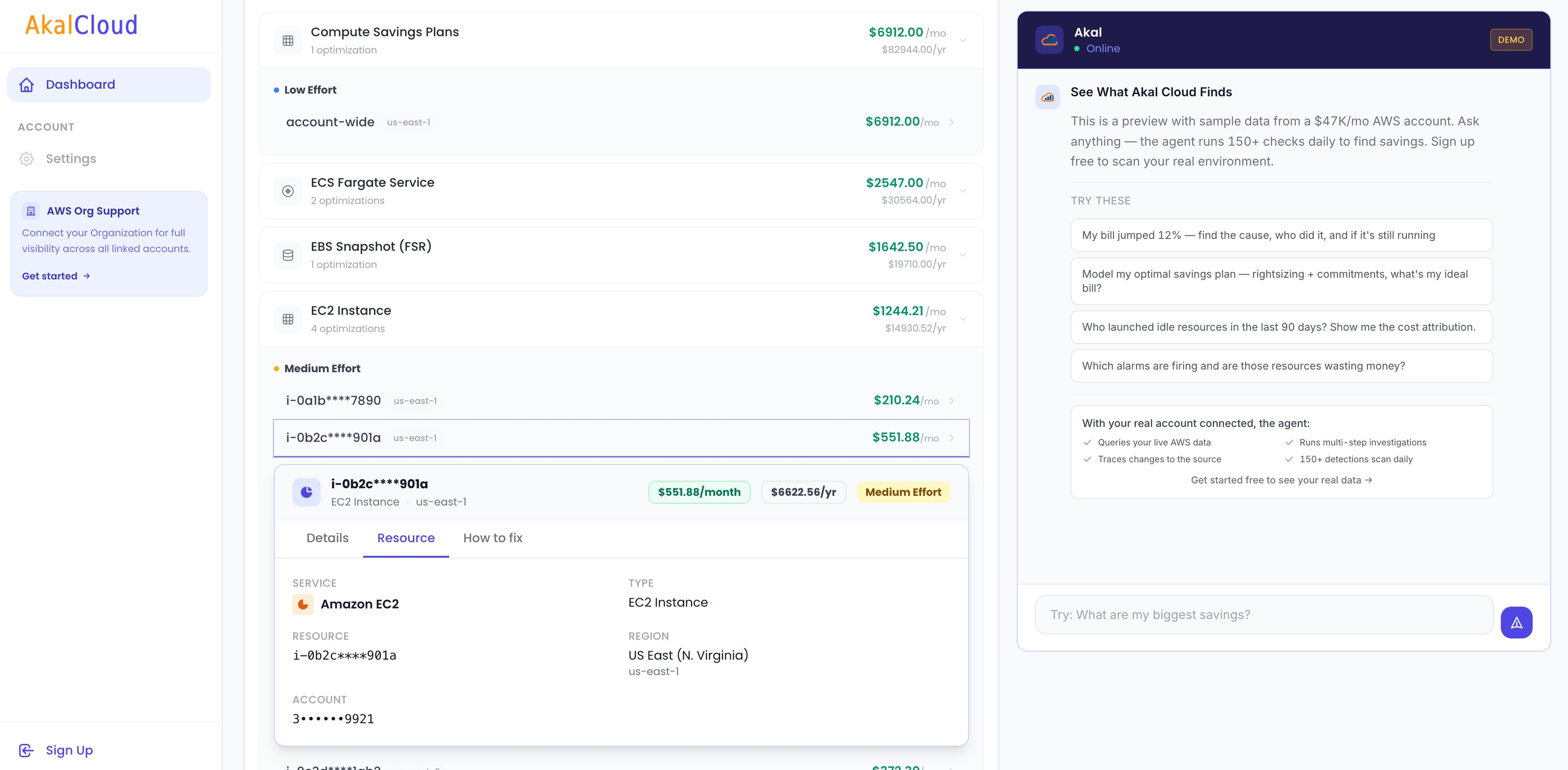This screenshot has height=770, width=1568.
Task: Click the $1642.50/mo EBS Snapshot amount
Action: 907,247
